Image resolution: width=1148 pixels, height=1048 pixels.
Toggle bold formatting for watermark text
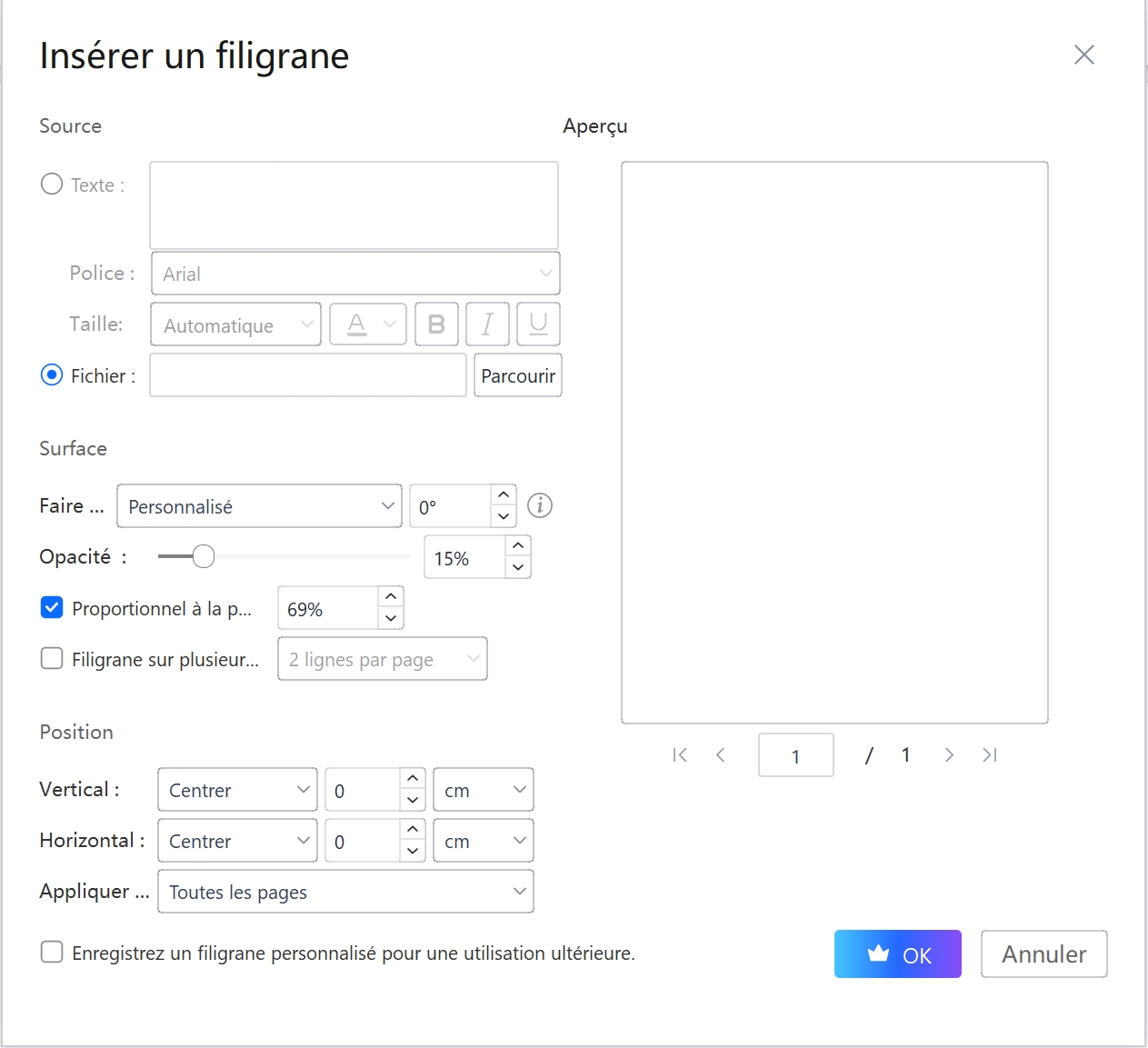point(436,324)
